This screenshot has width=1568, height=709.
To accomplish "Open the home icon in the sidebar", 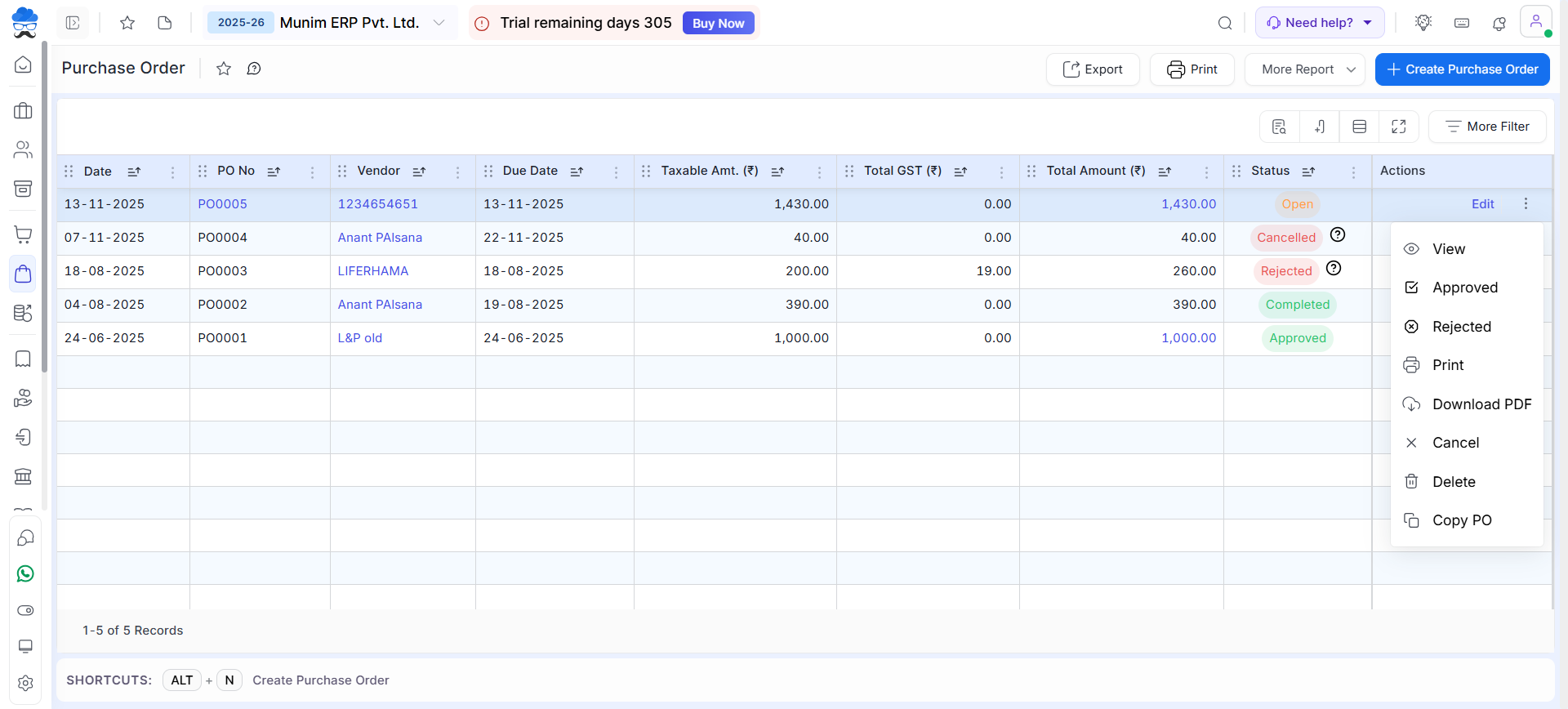I will pos(24,65).
